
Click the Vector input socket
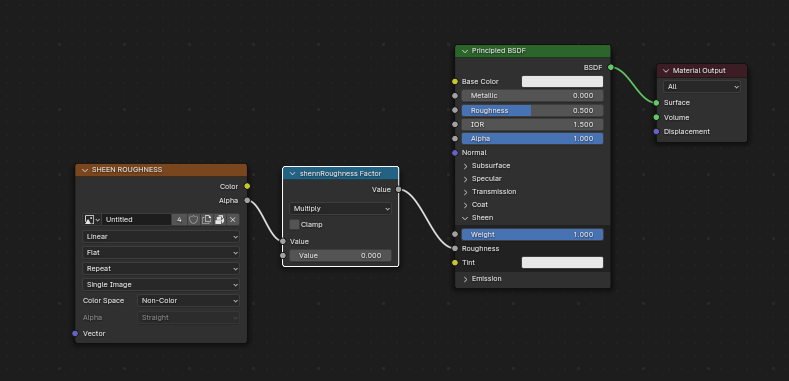click(75, 334)
